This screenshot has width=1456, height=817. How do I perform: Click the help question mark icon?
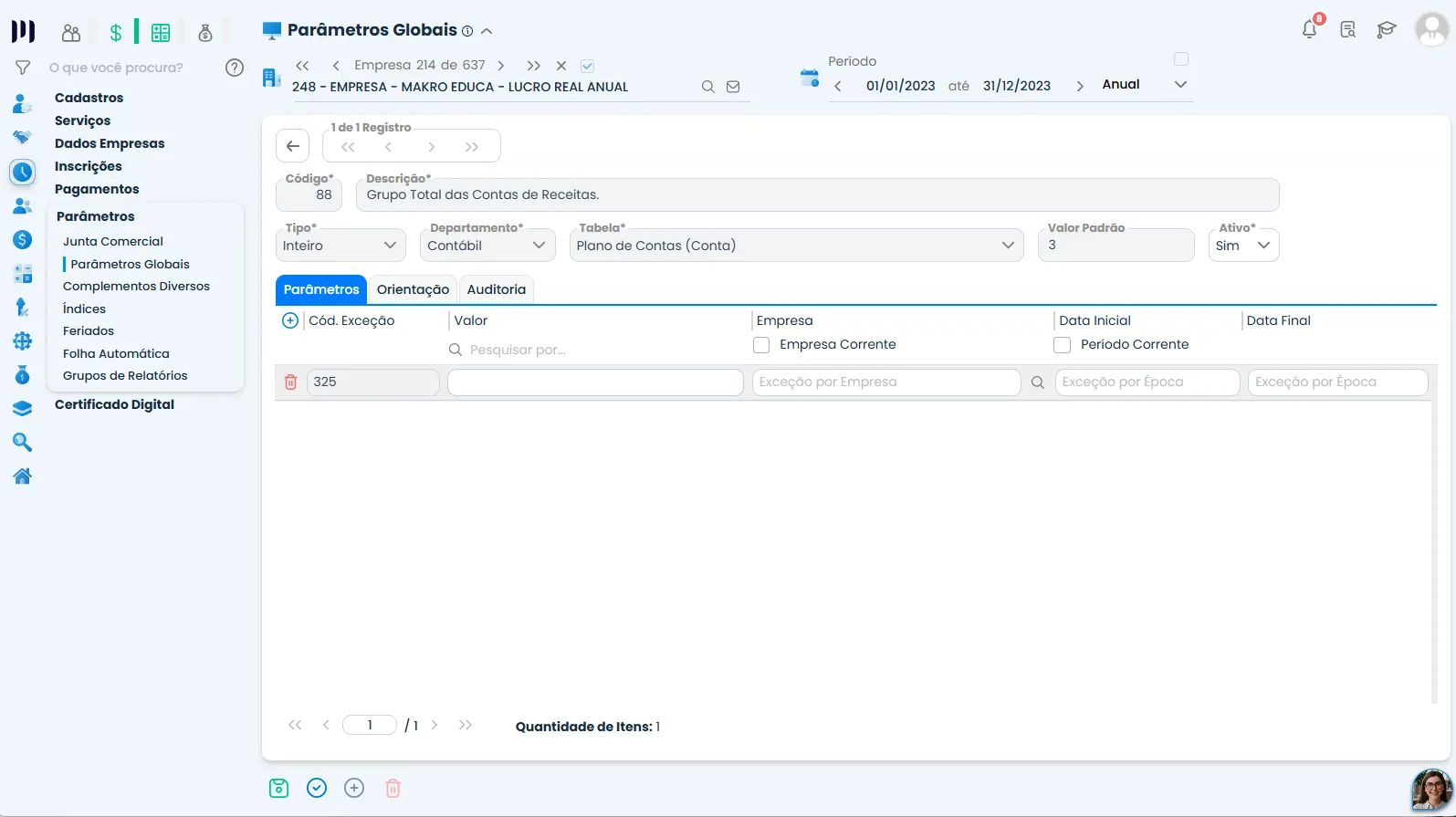coord(235,68)
